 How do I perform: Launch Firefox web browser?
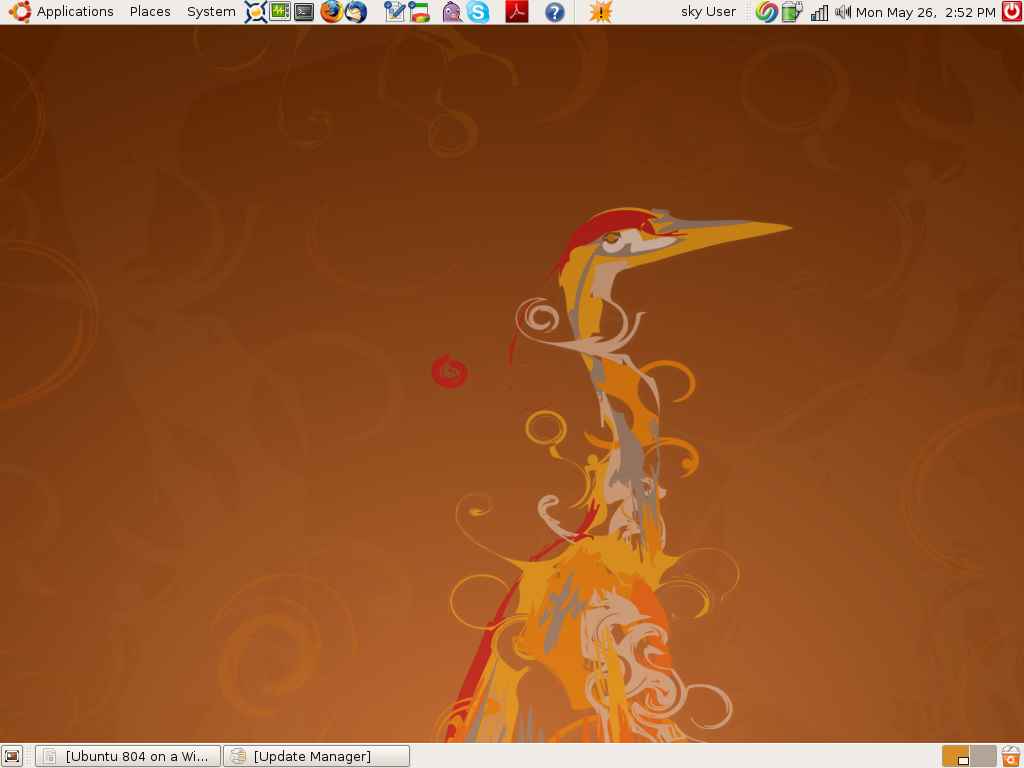[x=331, y=12]
